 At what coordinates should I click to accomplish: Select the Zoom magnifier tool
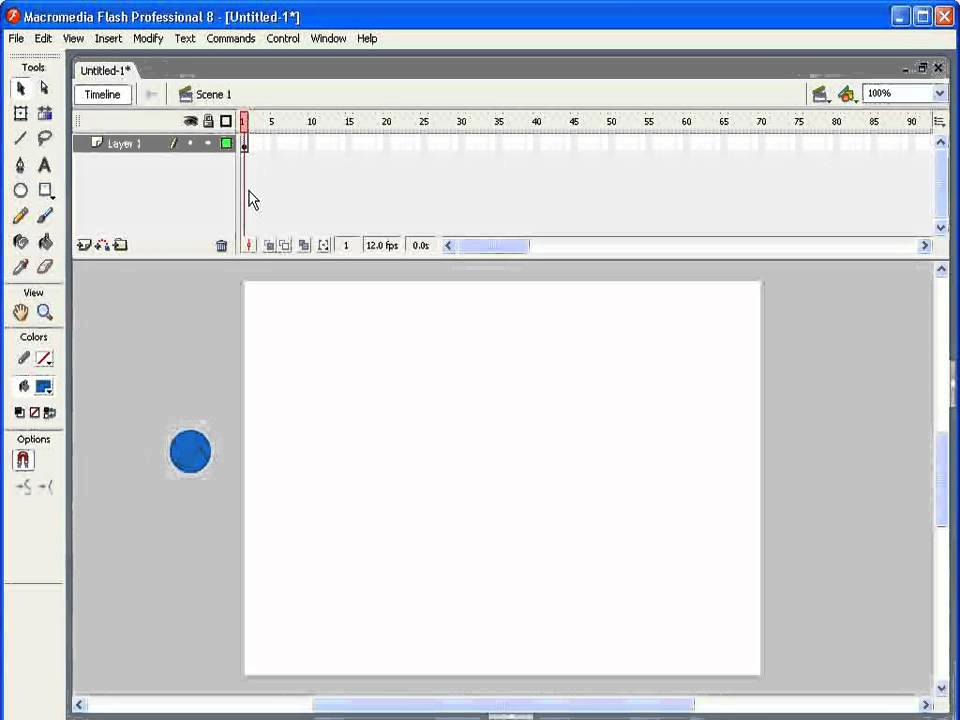(x=45, y=312)
